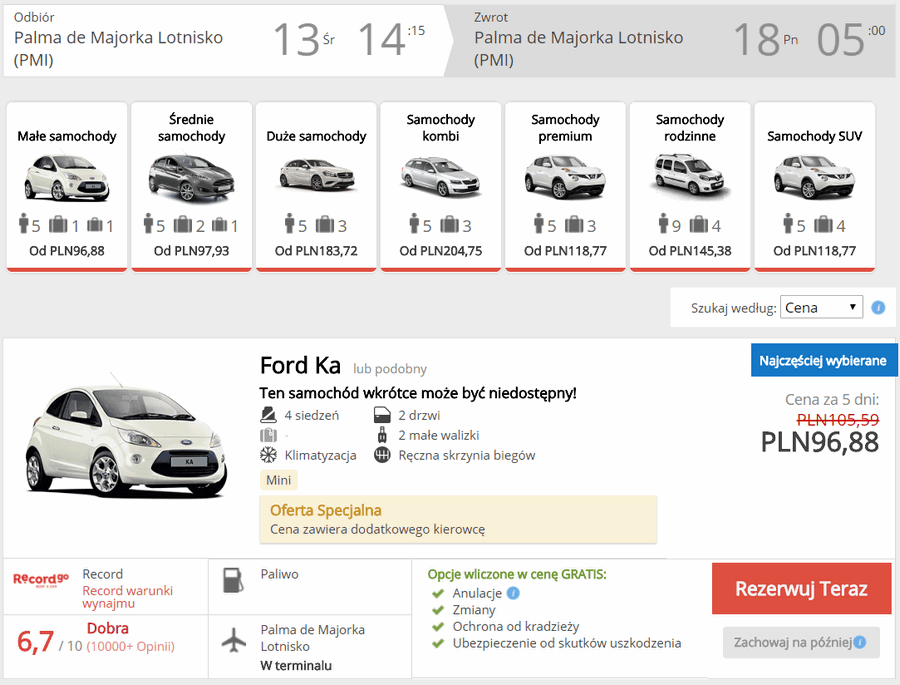900x685 pixels.
Task: Click the seats icon next to 4 siedzeń
Action: point(268,414)
